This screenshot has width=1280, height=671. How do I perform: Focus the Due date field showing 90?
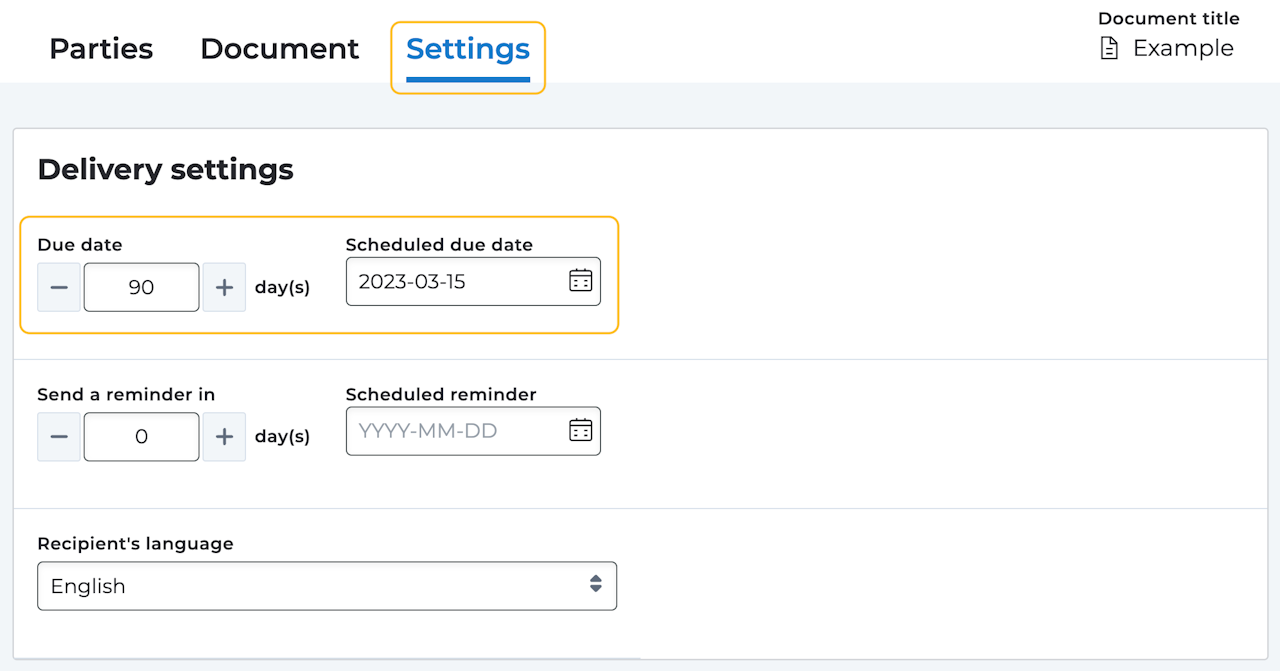click(x=141, y=288)
